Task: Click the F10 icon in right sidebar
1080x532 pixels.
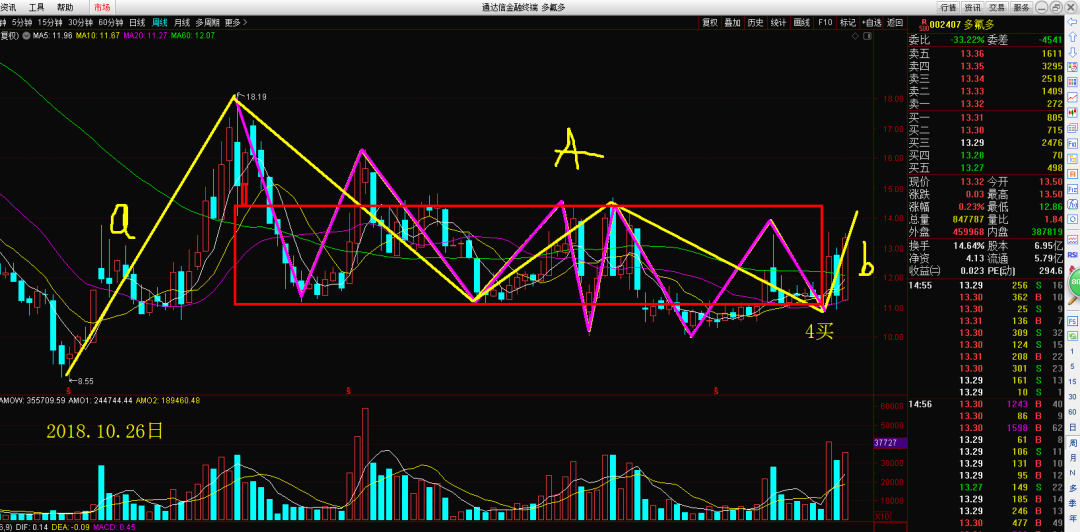Action: 1072,145
